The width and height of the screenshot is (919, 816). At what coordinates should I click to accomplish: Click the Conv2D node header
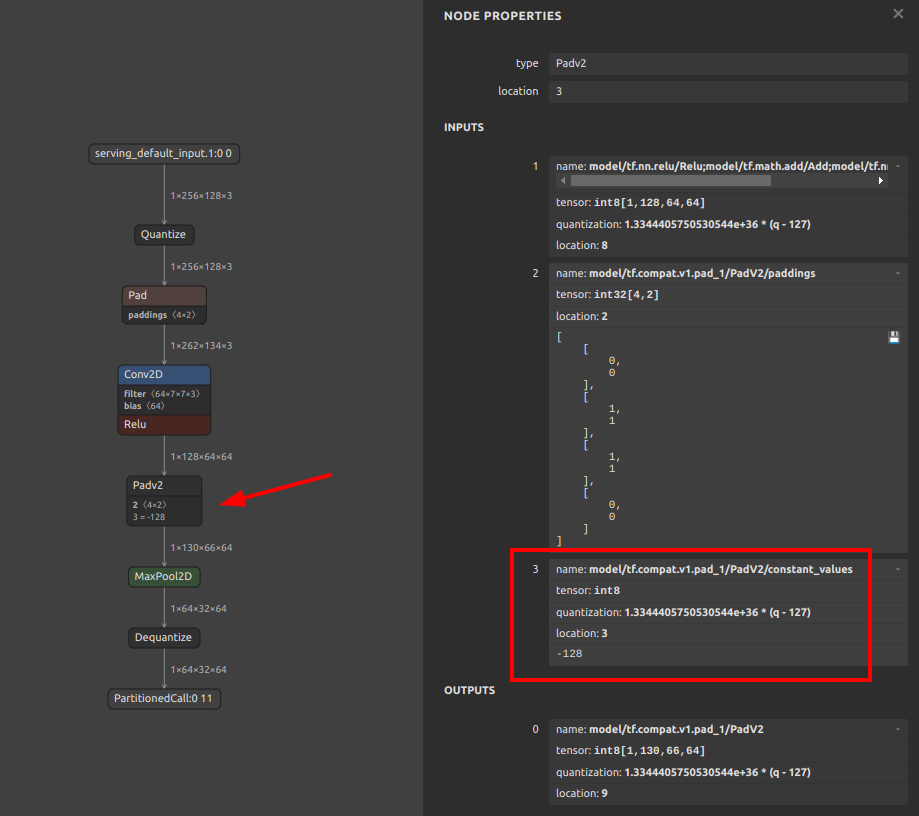[164, 375]
